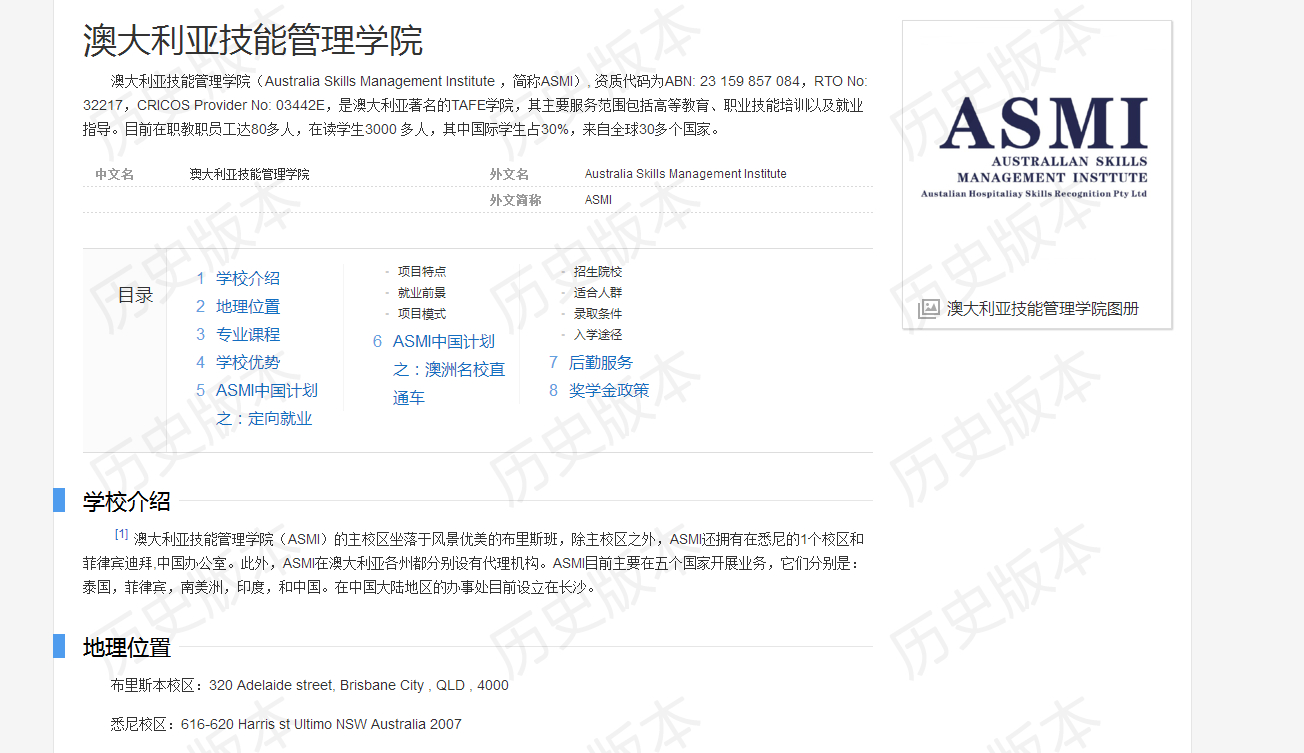Click the 中文名 field label
Screen dimensions: 1304x753
pos(114,174)
